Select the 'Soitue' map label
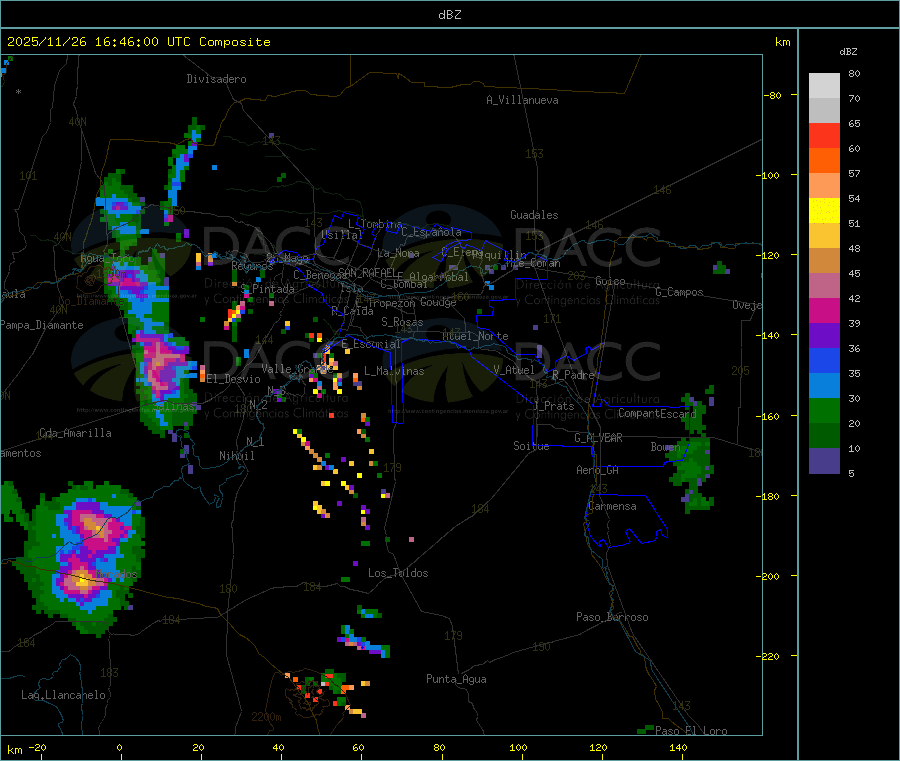This screenshot has height=761, width=900. click(531, 445)
